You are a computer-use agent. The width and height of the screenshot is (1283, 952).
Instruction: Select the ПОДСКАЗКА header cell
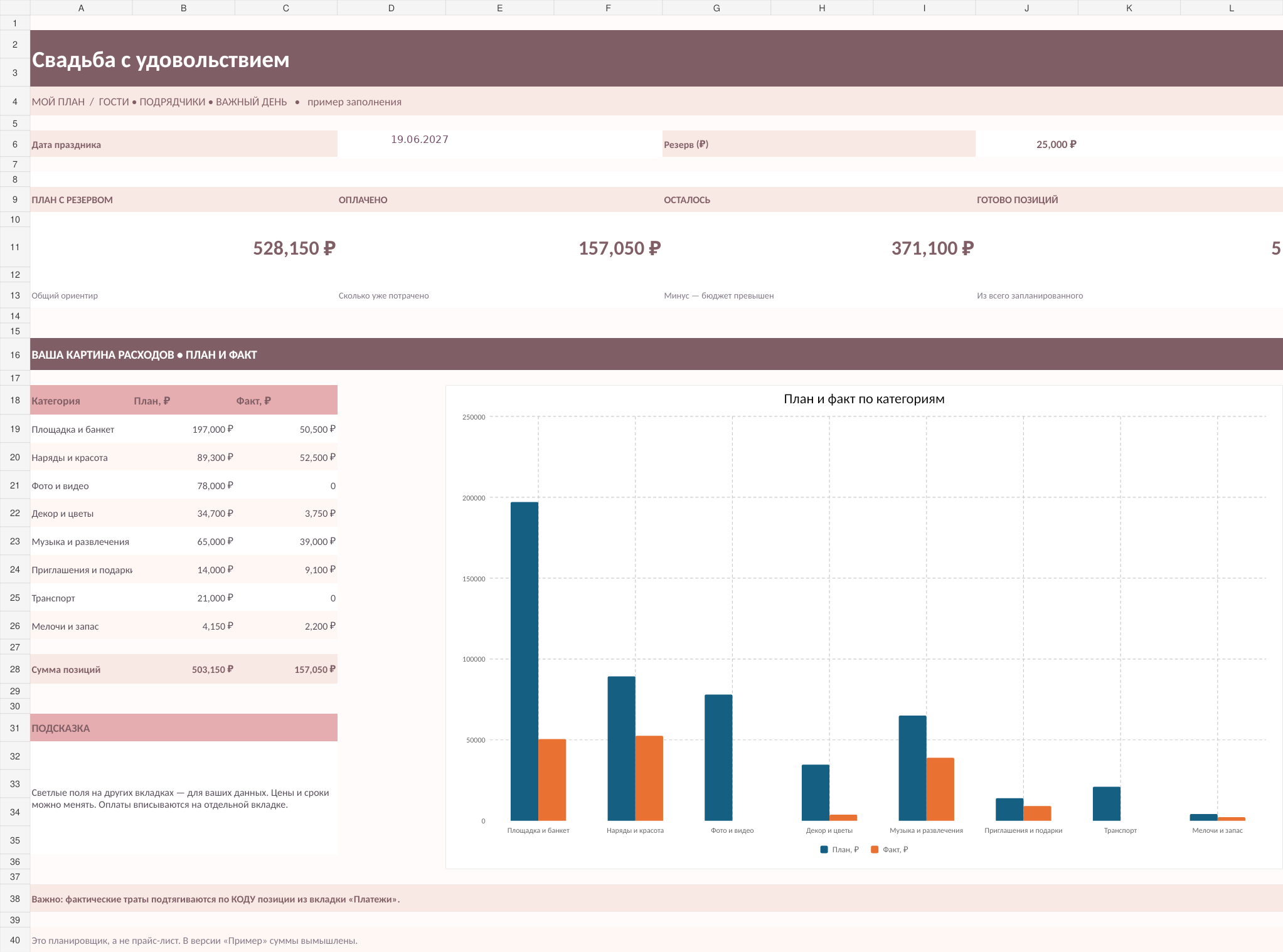(x=184, y=727)
